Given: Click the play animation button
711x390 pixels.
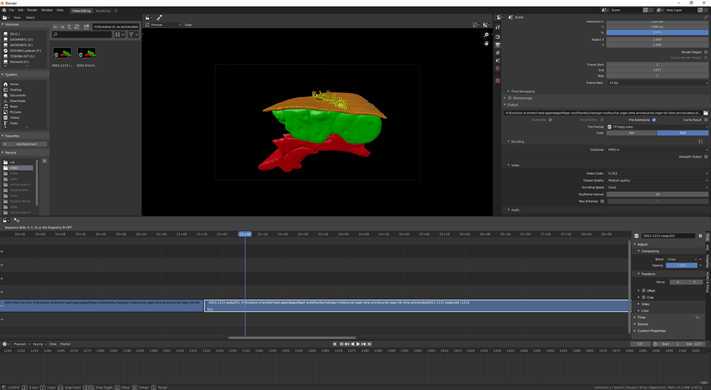Looking at the screenshot, I should [x=358, y=344].
